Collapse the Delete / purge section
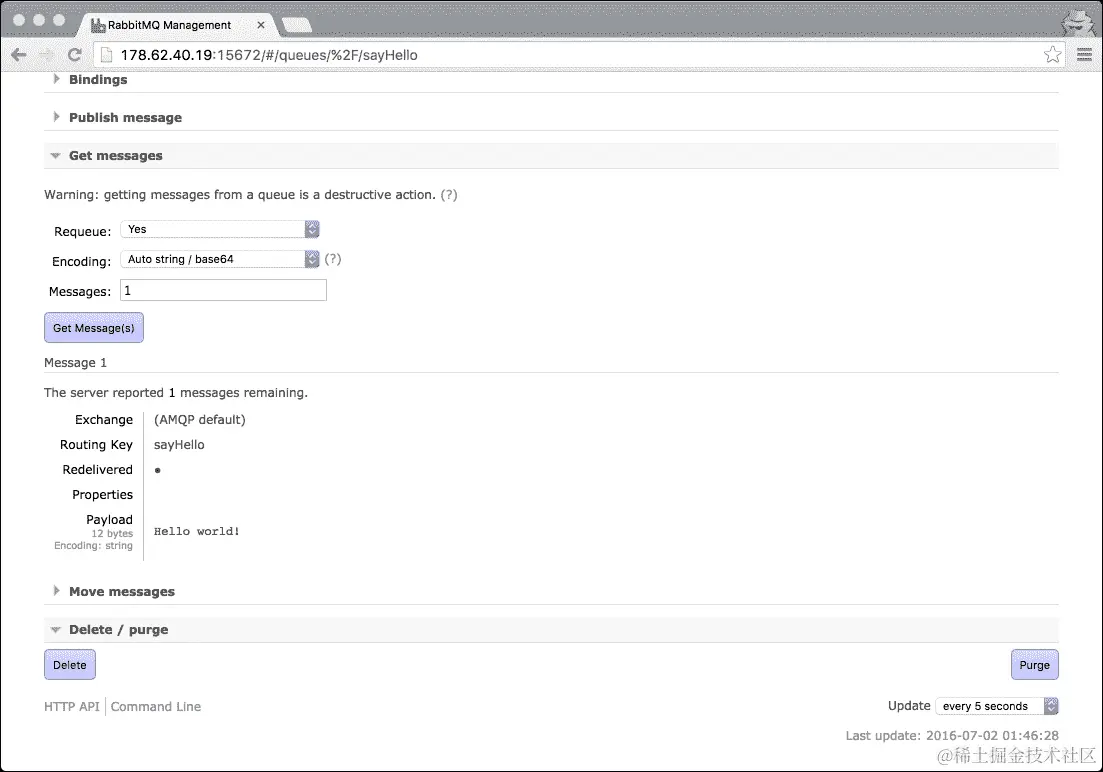The image size is (1103, 772). 117,629
